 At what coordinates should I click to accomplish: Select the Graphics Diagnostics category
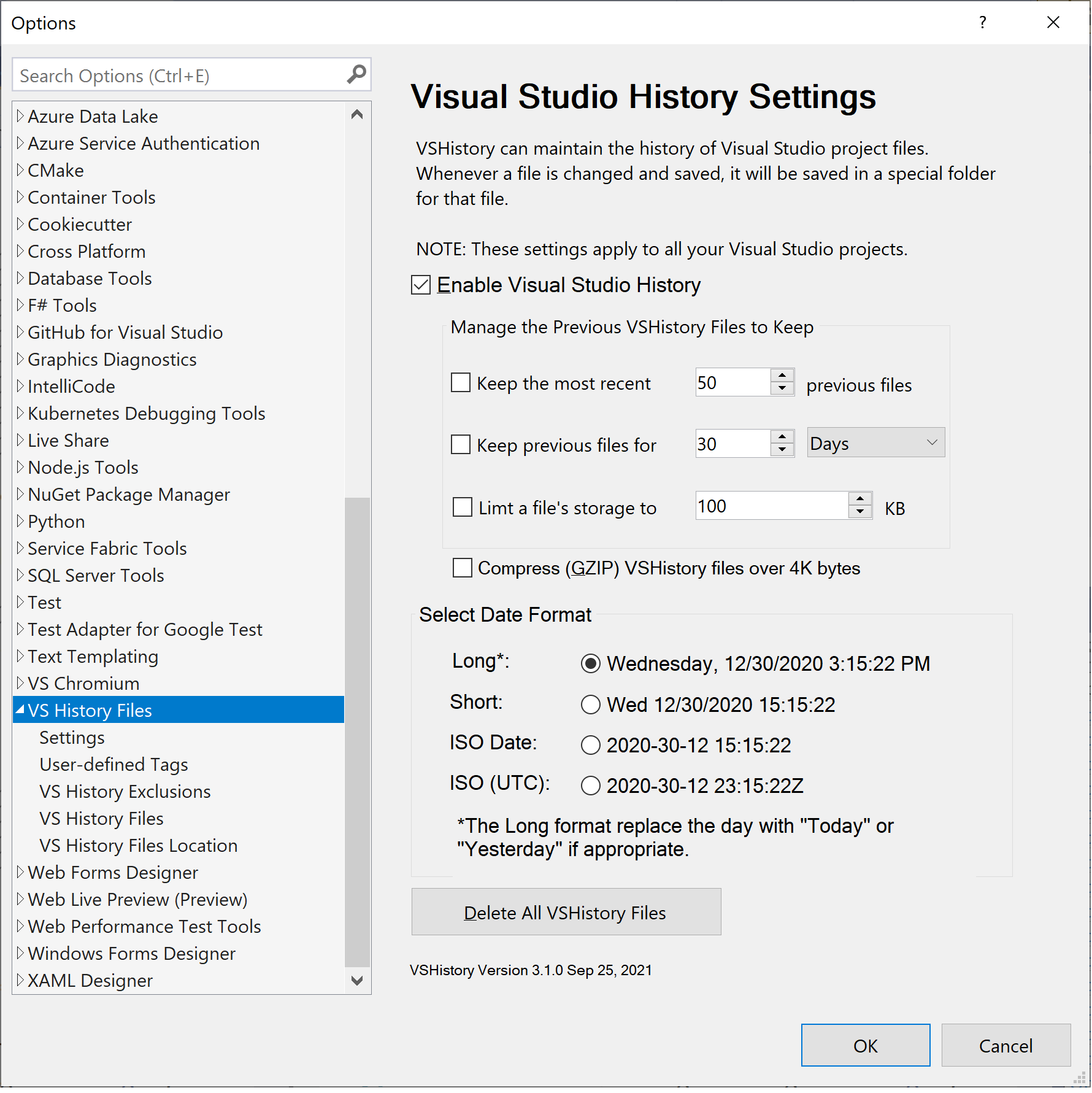pos(112,359)
